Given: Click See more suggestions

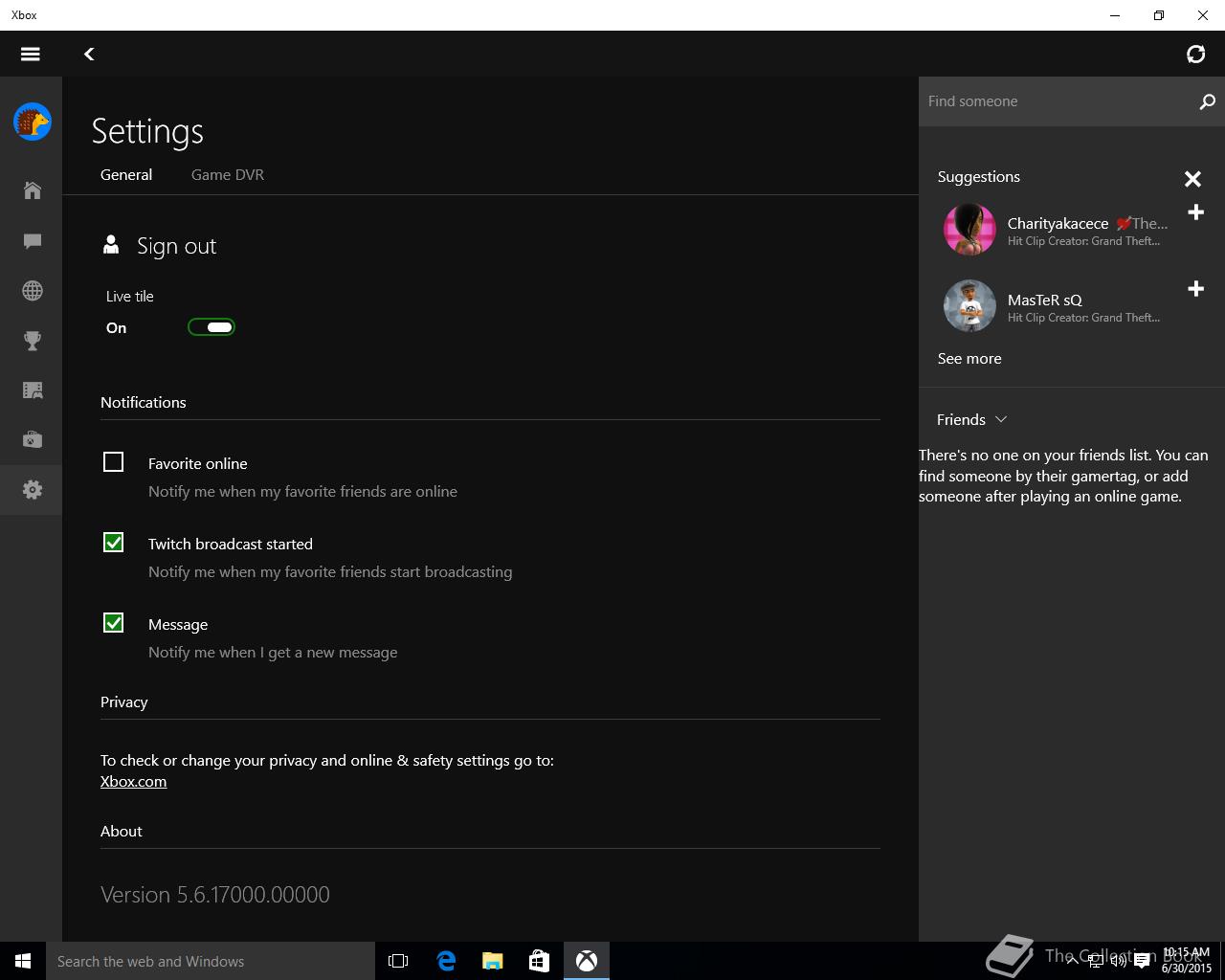Looking at the screenshot, I should [969, 358].
